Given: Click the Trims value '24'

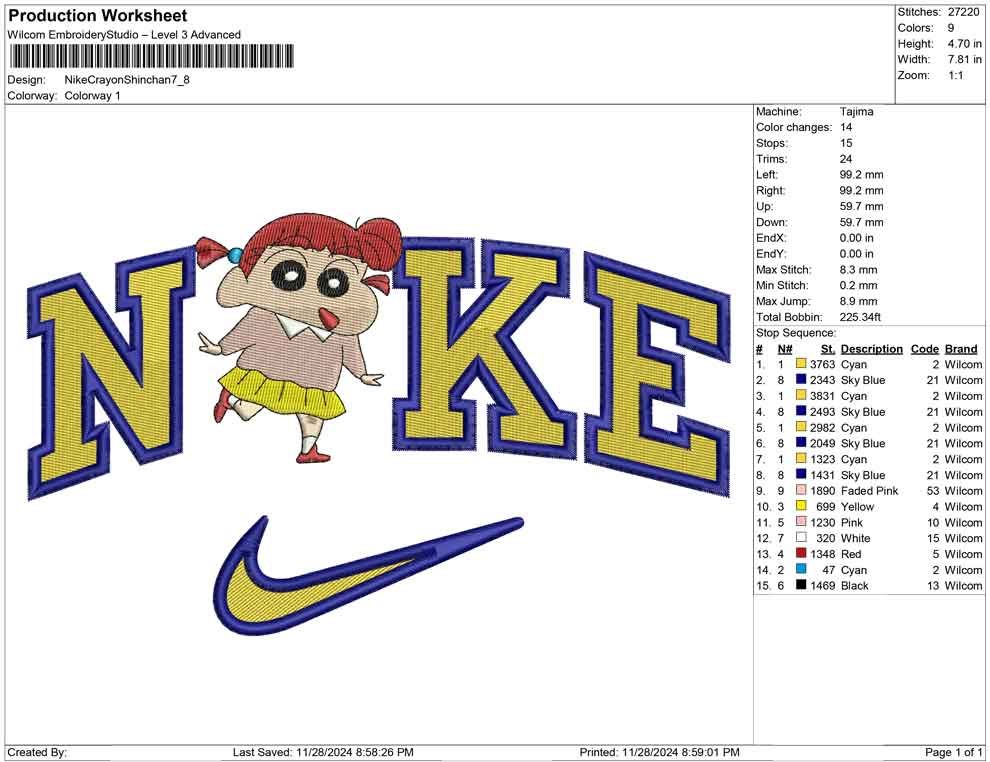Looking at the screenshot, I should point(846,158).
